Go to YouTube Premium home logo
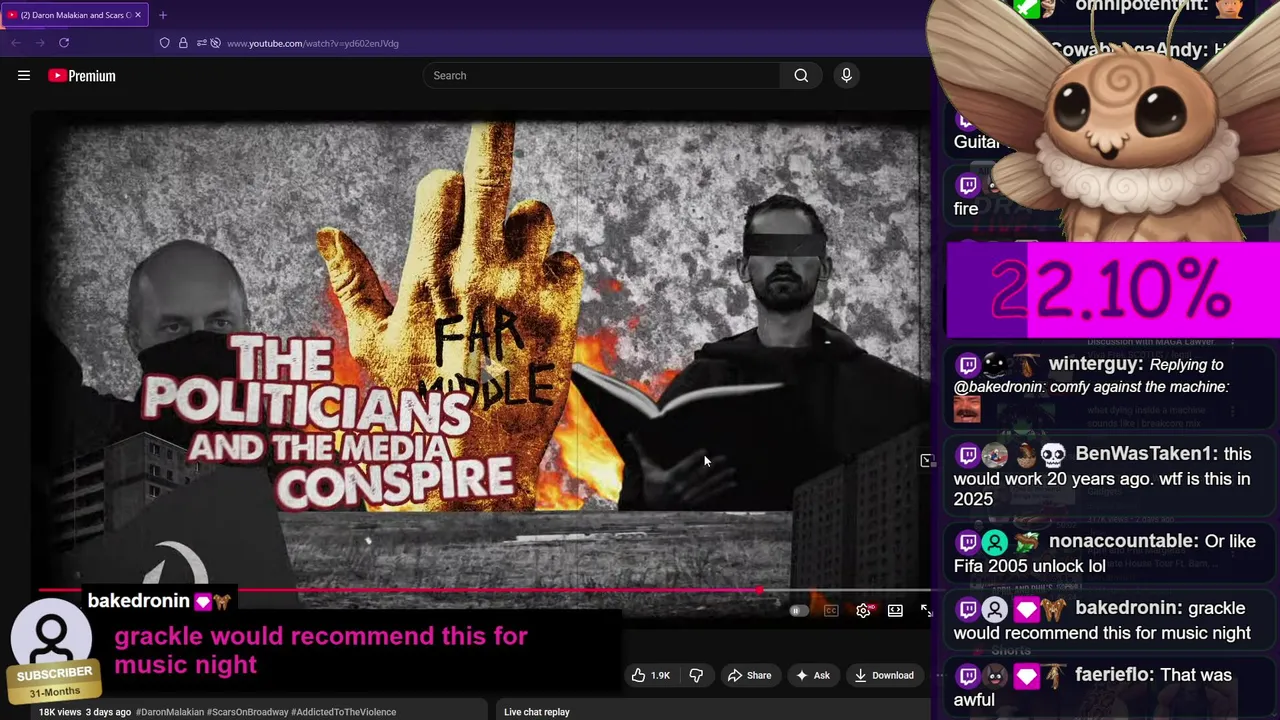 pos(82,76)
